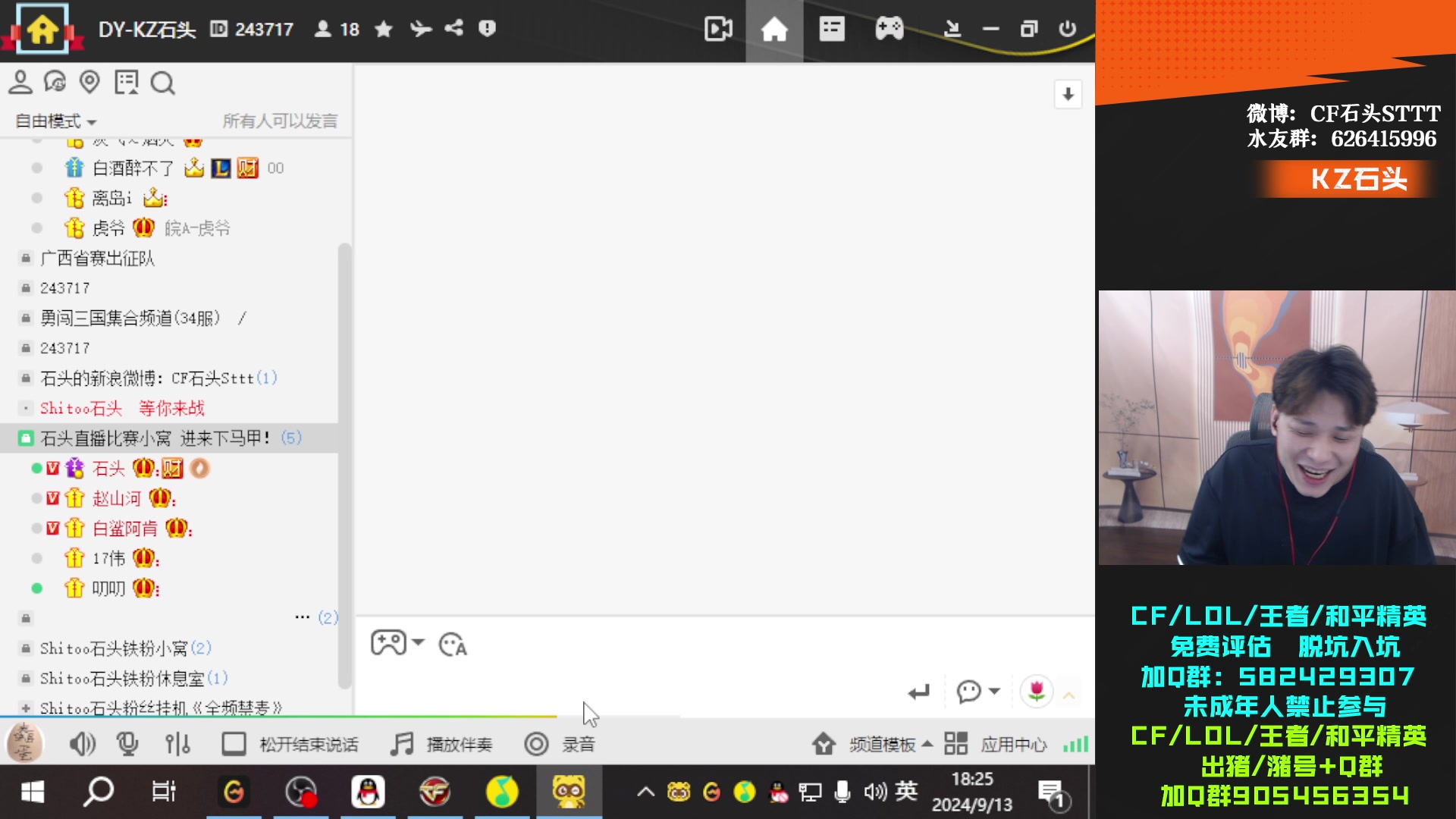Jump to latest message with down-arrow button
The height and width of the screenshot is (819, 1456).
click(1068, 94)
